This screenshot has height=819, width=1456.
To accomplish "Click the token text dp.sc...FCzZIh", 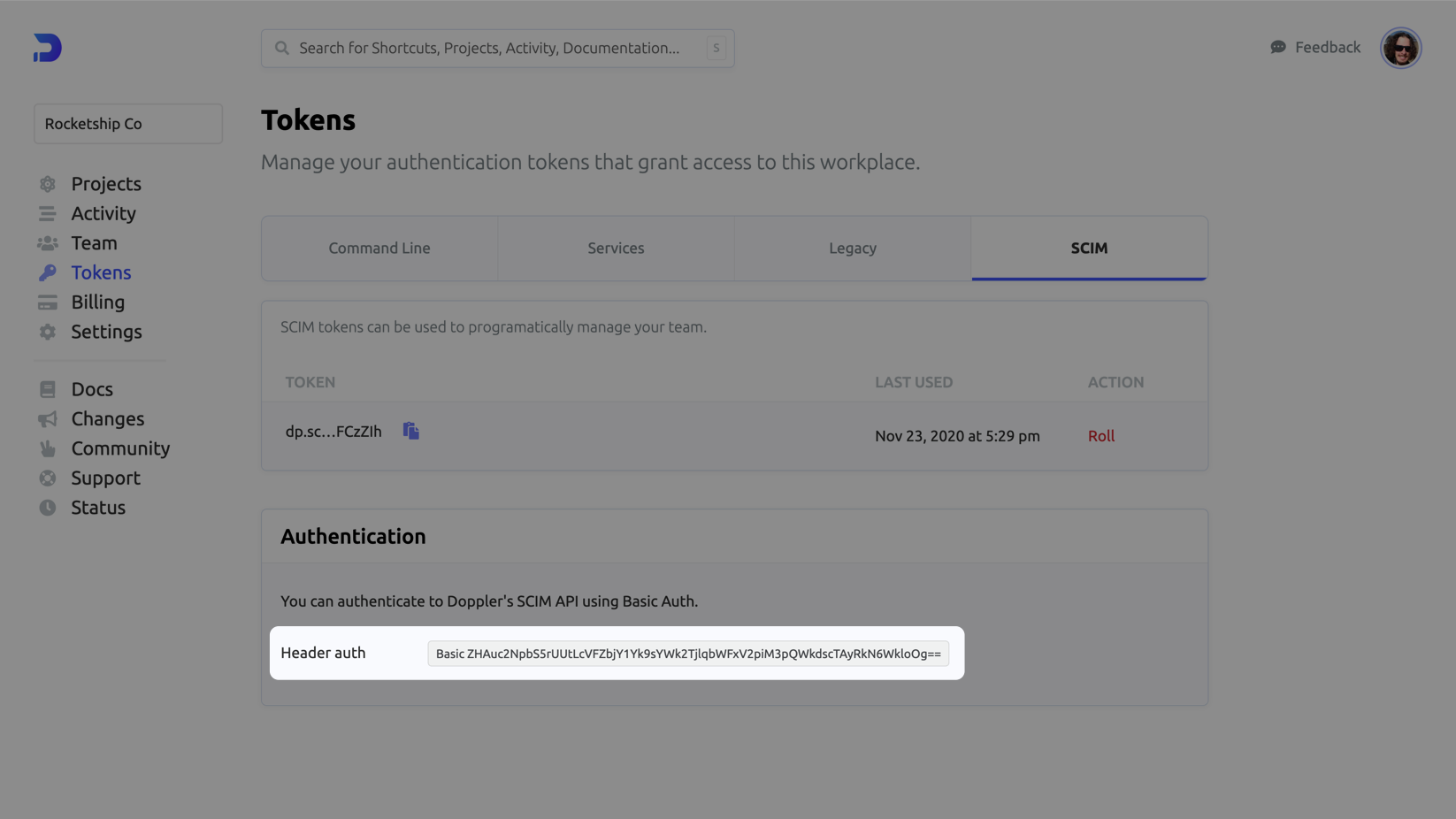I will coord(333,432).
